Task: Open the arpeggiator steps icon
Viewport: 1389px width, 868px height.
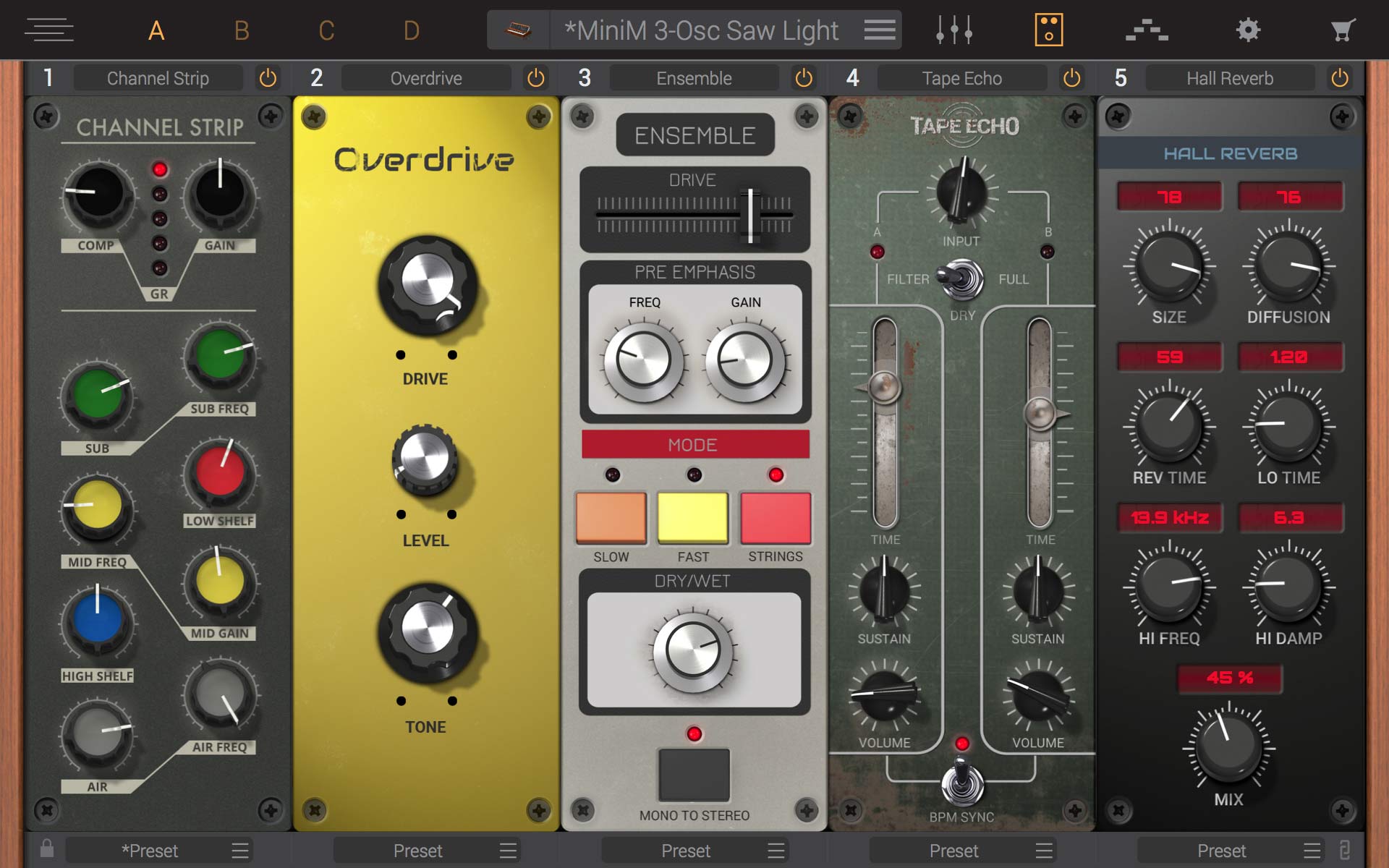Action: coord(1147,30)
